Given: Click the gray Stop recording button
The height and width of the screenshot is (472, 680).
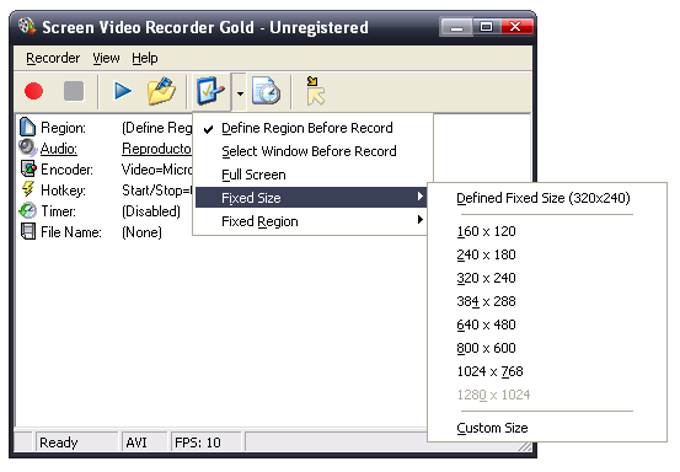Looking at the screenshot, I should coord(74,91).
